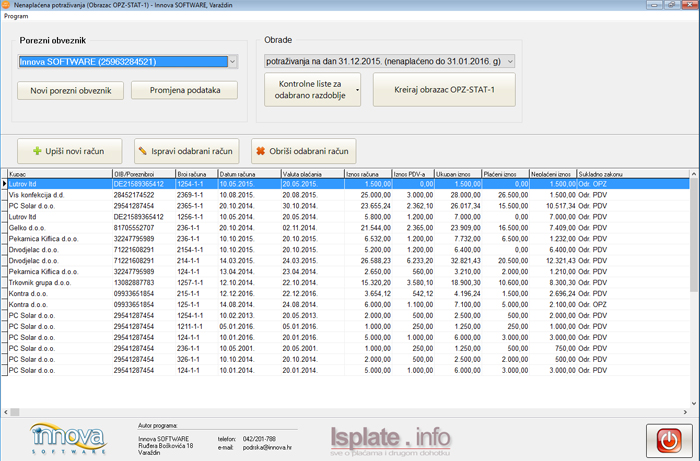
Task: Click invoice number 326-1-1
Action: 188,360
